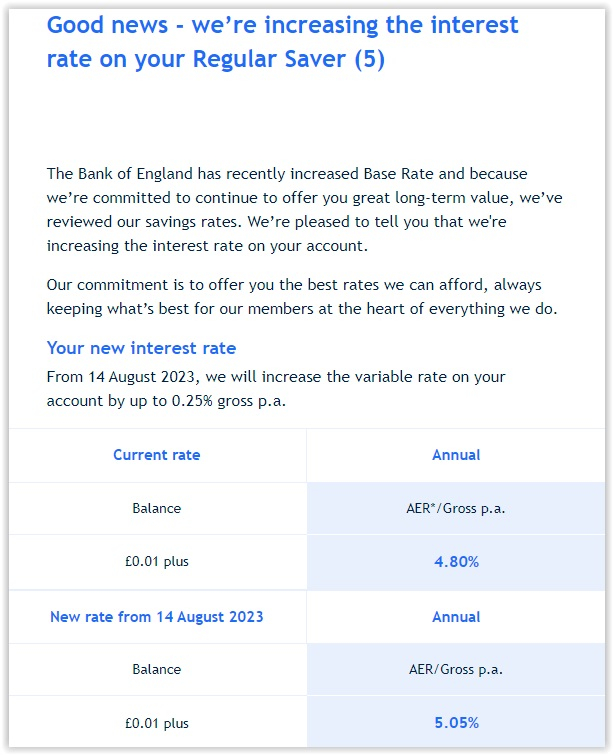Click the 'From 14 August 2023' sentence
613x755 pixels.
pyautogui.click(x=276, y=389)
